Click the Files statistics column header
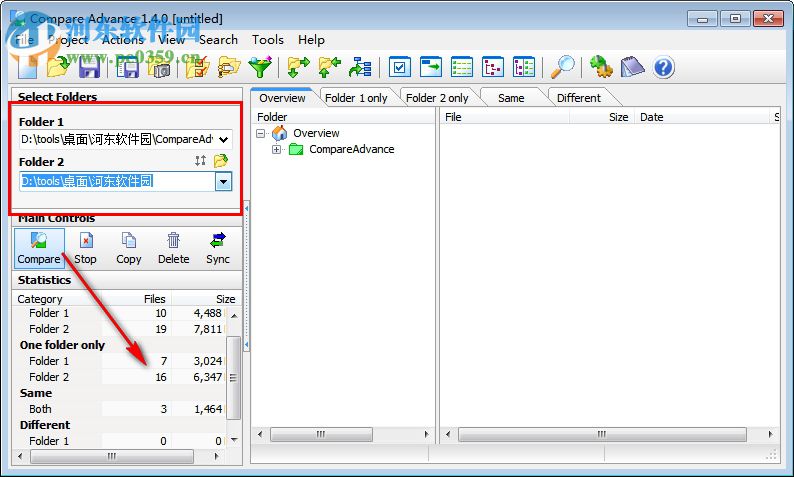Image resolution: width=794 pixels, height=477 pixels. (x=136, y=299)
